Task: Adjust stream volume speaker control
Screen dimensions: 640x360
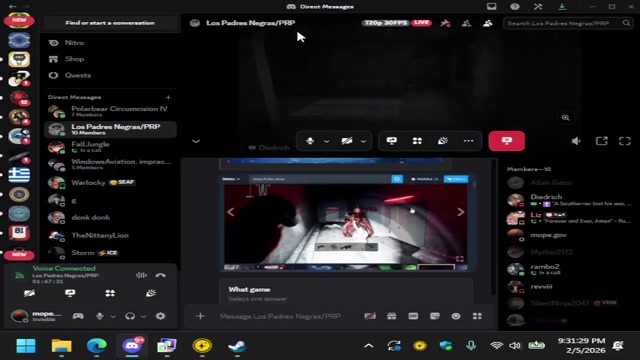Action: coord(576,141)
